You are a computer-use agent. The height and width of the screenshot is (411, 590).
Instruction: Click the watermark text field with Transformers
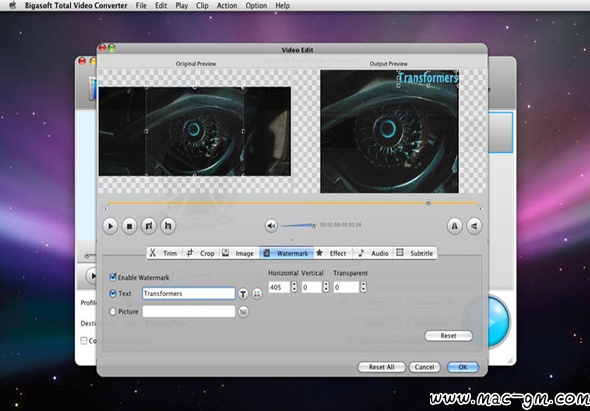[x=189, y=294]
